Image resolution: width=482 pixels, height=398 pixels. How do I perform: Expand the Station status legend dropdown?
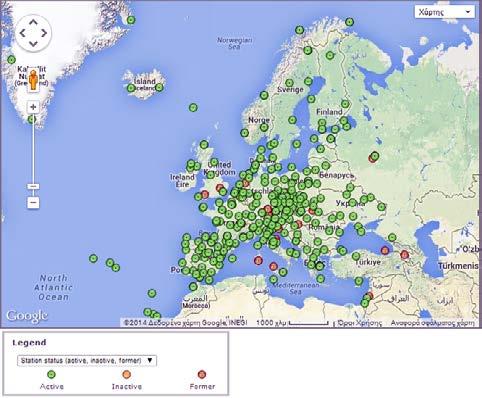click(87, 361)
